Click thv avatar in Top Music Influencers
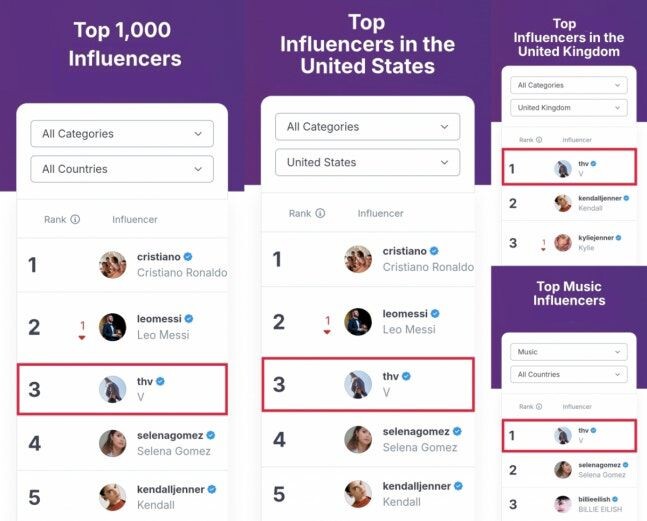This screenshot has height=521, width=647. coord(562,435)
